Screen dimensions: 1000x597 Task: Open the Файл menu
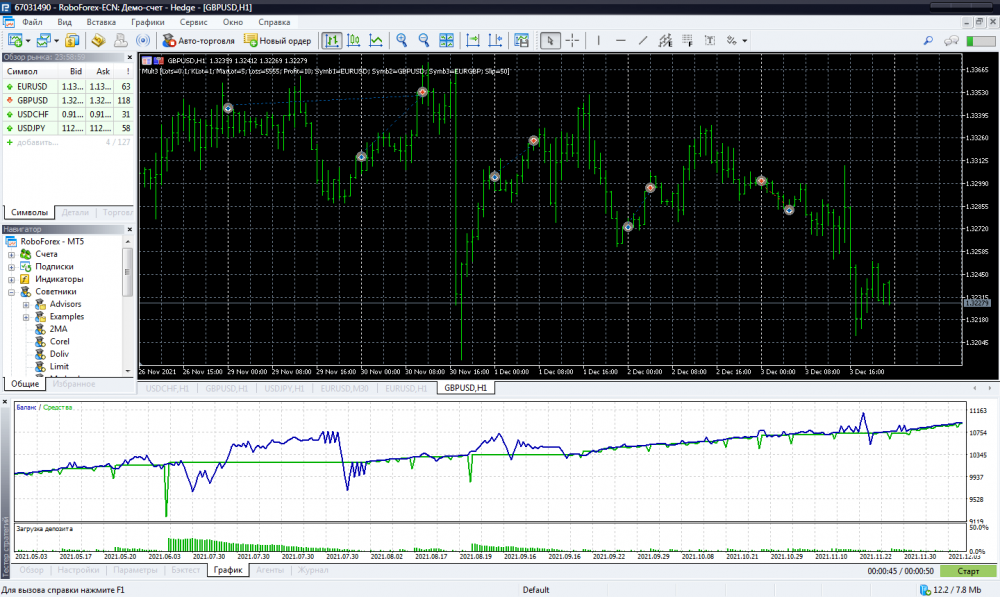click(x=32, y=22)
